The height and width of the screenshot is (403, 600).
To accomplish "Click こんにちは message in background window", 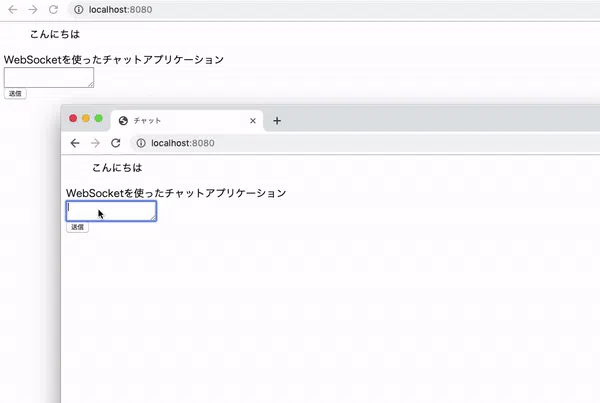I will pos(55,34).
